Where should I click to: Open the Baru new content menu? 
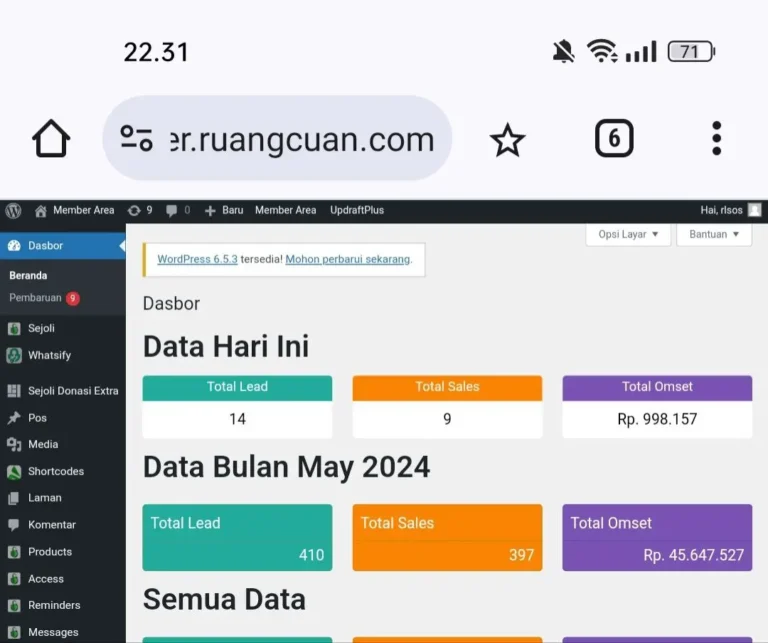pyautogui.click(x=224, y=210)
